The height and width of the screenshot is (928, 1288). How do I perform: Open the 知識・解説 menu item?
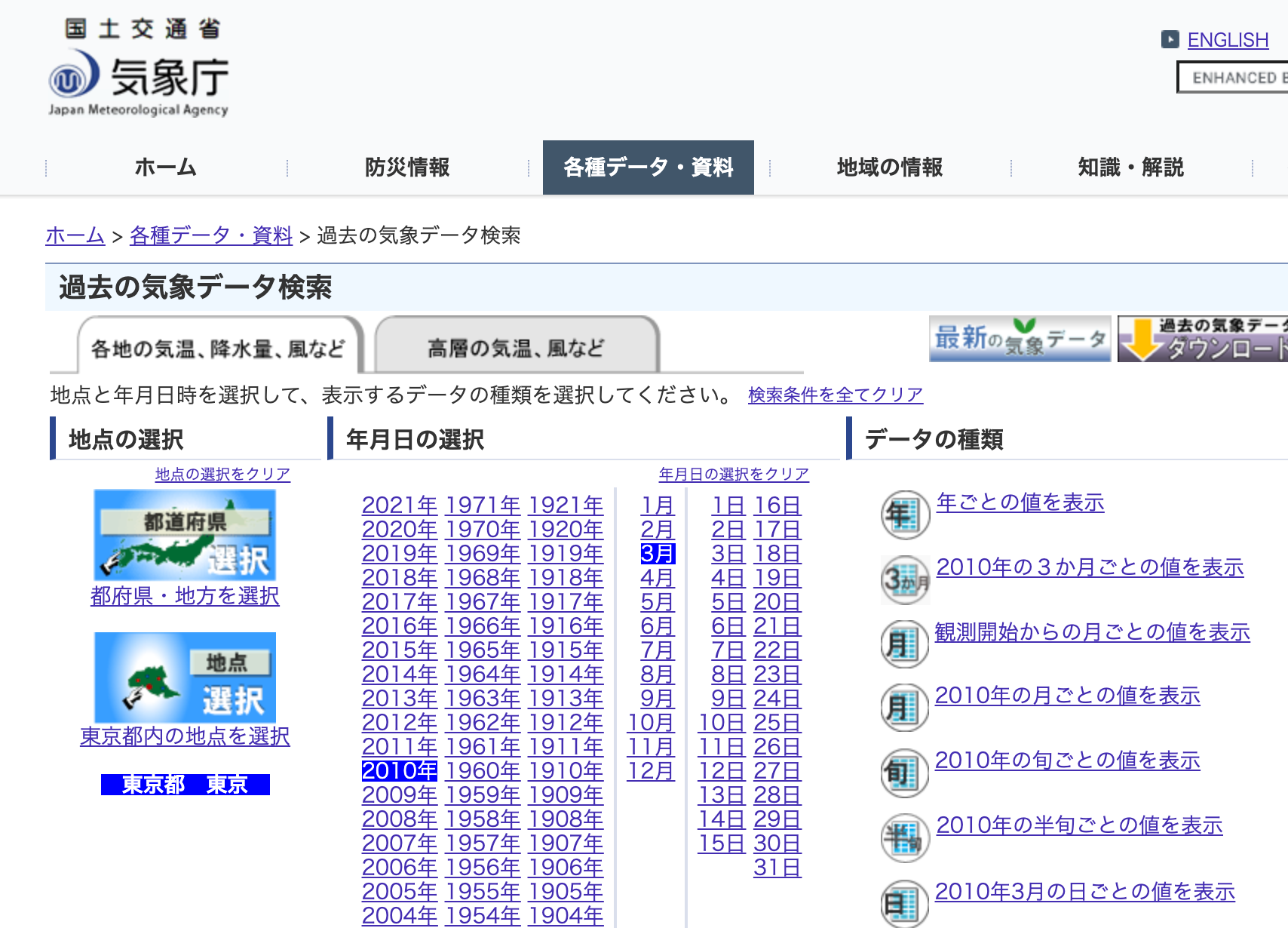pyautogui.click(x=1130, y=167)
